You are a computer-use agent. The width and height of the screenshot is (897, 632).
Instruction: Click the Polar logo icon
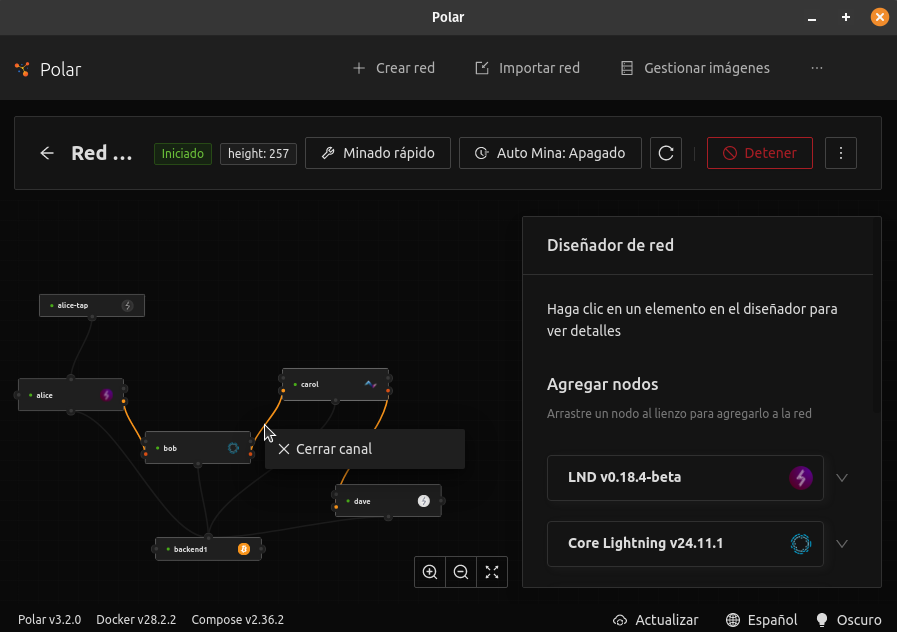click(22, 69)
